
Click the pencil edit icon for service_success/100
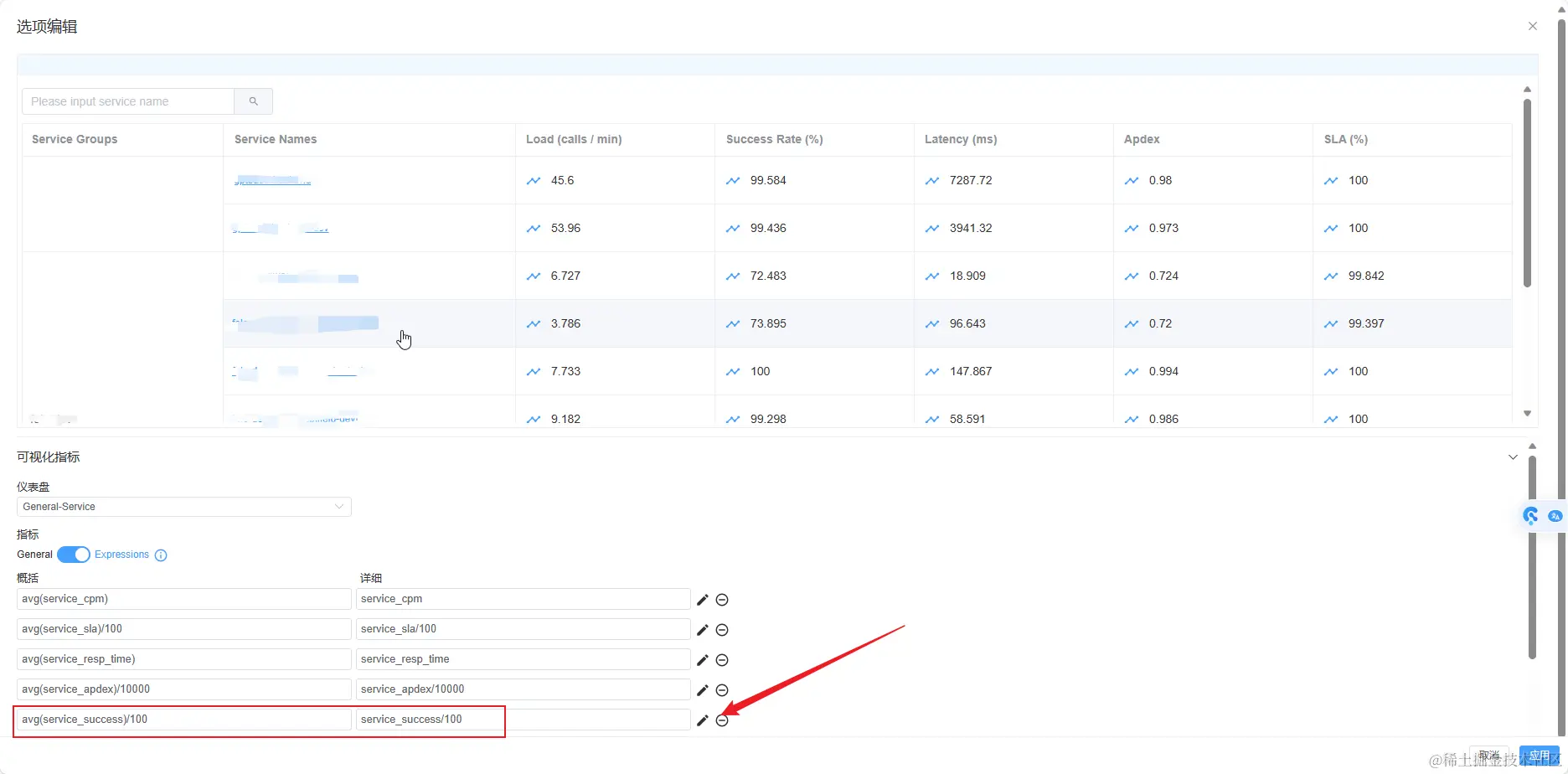703,720
